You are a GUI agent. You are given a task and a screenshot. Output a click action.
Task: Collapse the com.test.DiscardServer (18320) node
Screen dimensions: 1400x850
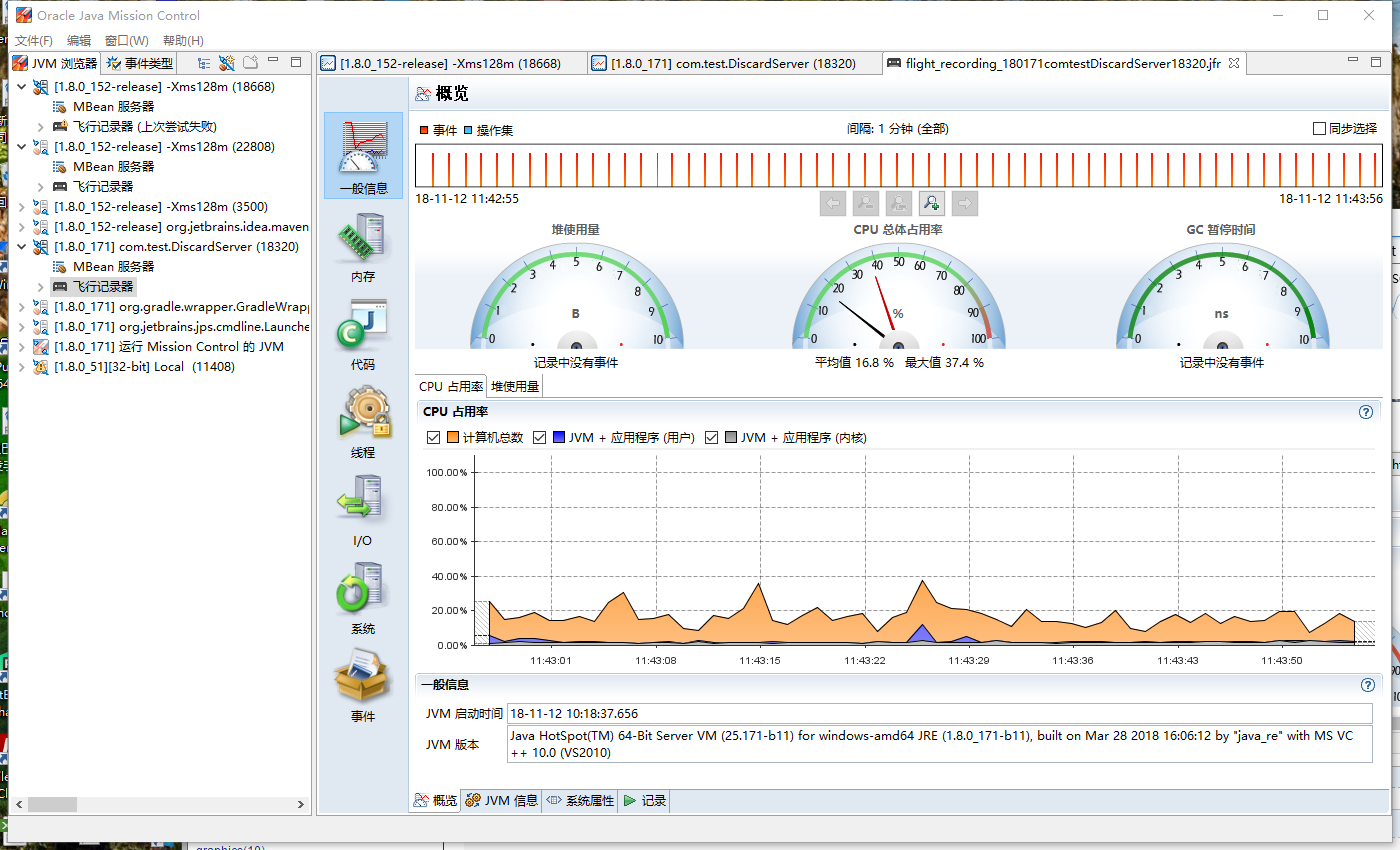pyautogui.click(x=22, y=247)
